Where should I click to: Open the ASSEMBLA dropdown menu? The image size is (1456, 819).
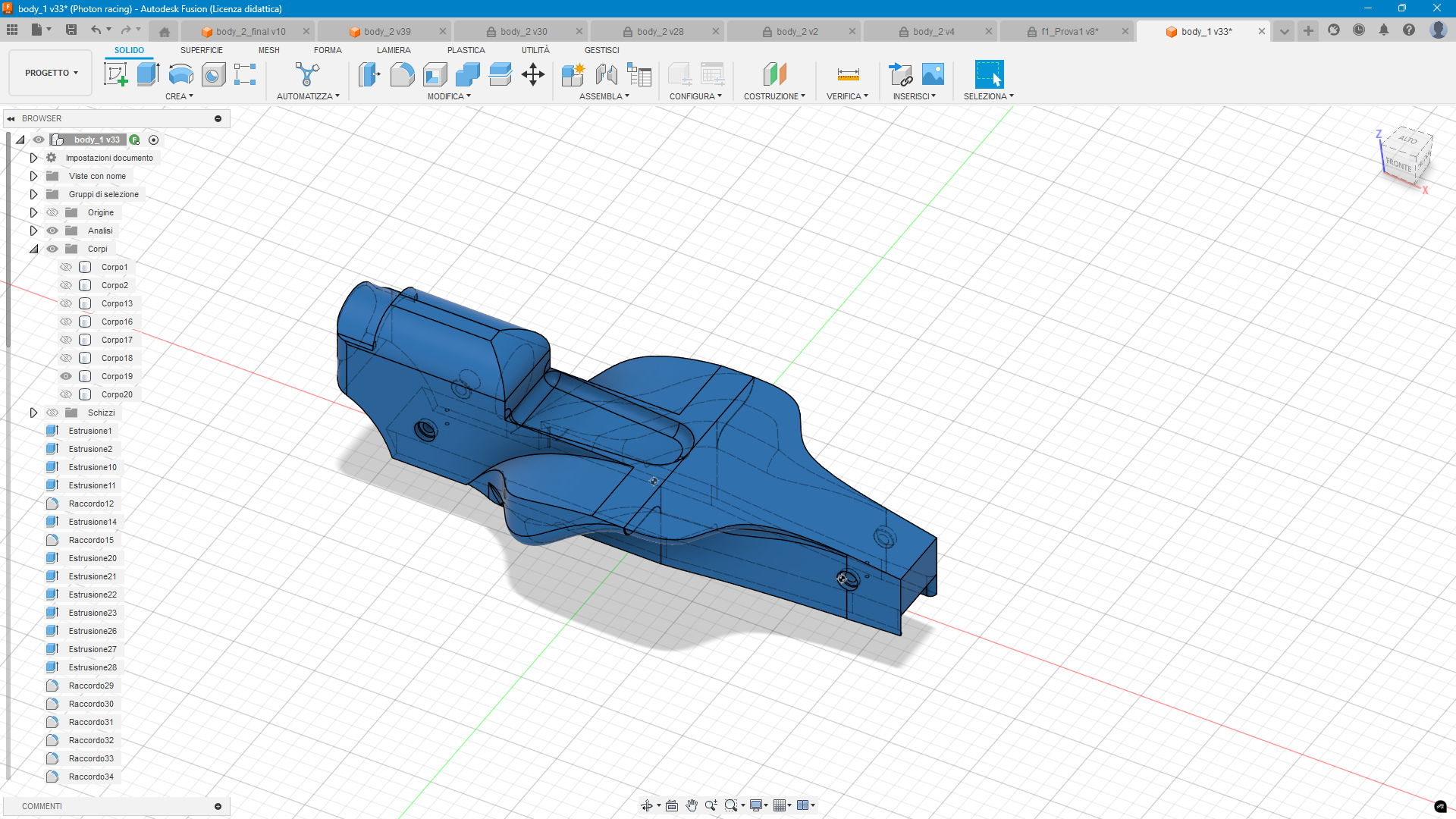(x=604, y=96)
